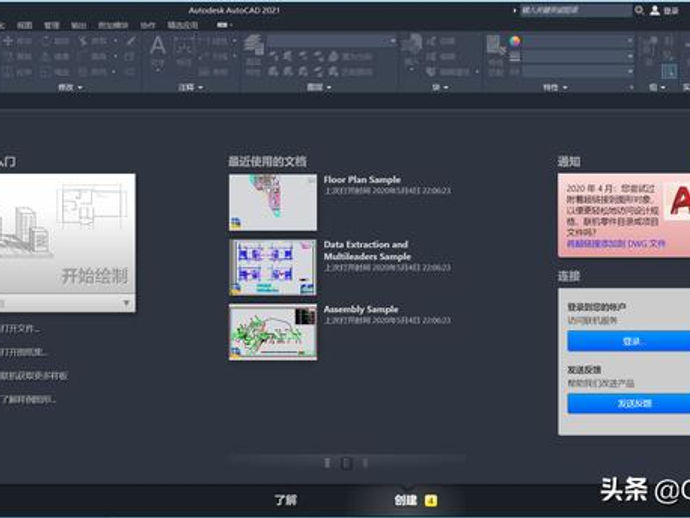
Task: Click the Dimension tool in Annotation panel
Action: pyautogui.click(x=184, y=49)
